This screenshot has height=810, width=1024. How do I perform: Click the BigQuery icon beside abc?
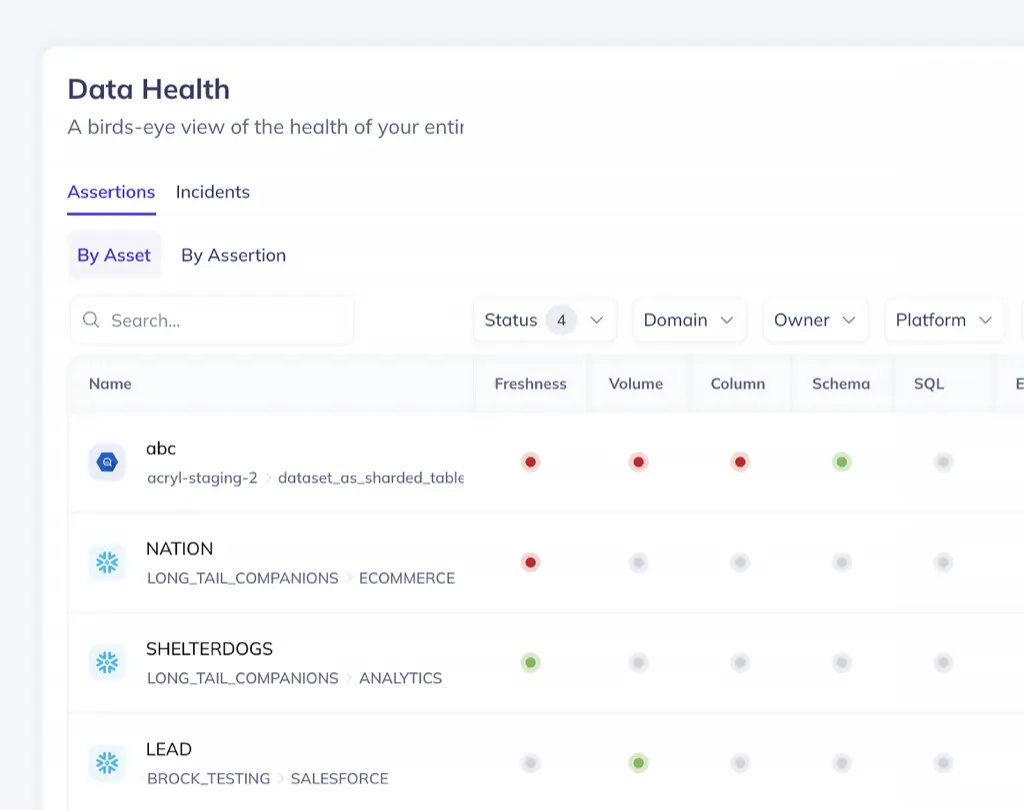107,462
